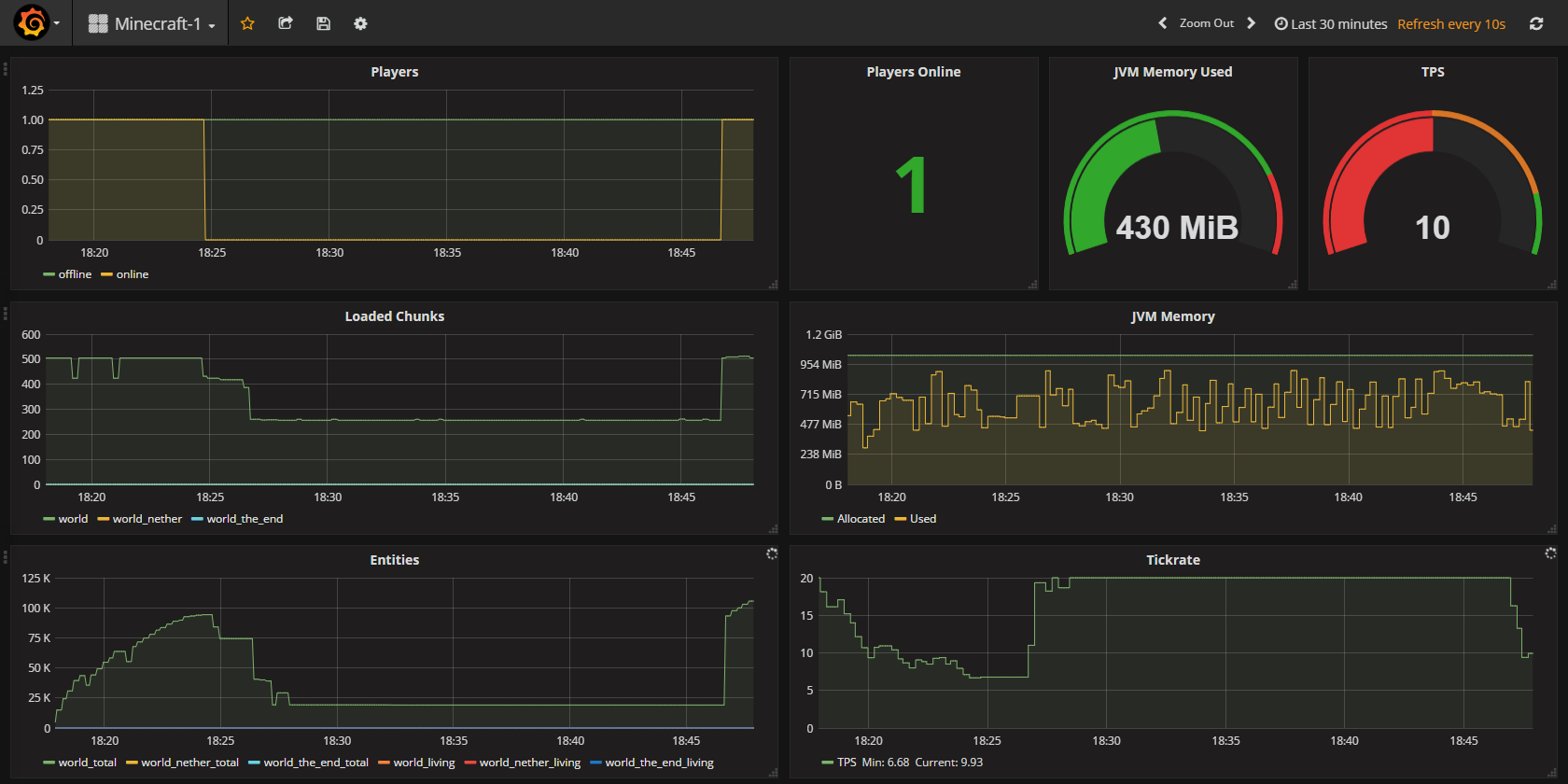Image resolution: width=1568 pixels, height=784 pixels.
Task: Click the Grafana logo icon
Action: pos(32,23)
